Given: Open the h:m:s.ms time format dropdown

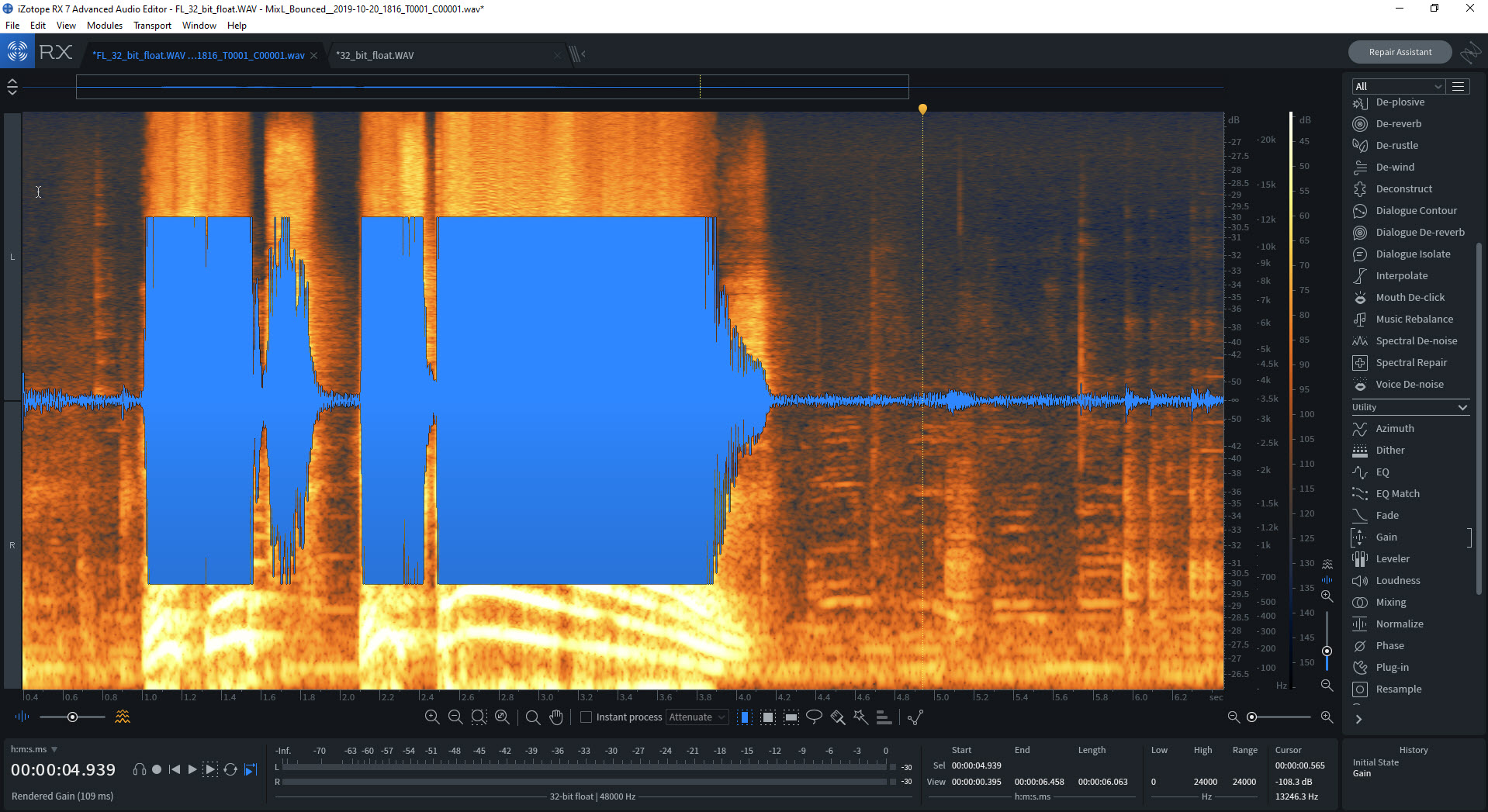Looking at the screenshot, I should click(34, 749).
